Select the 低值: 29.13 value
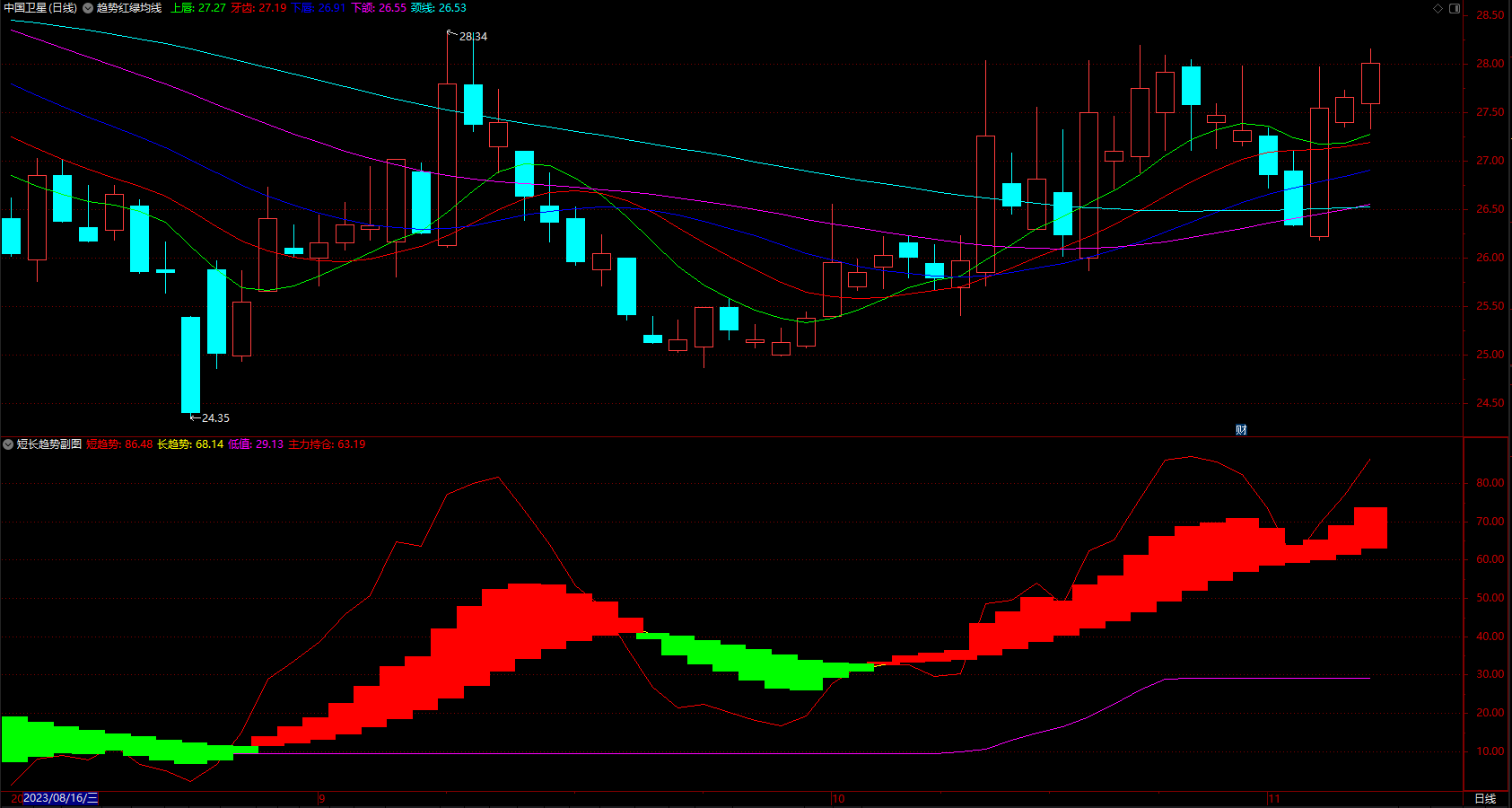Screen dimensions: 1512x808 256,444
